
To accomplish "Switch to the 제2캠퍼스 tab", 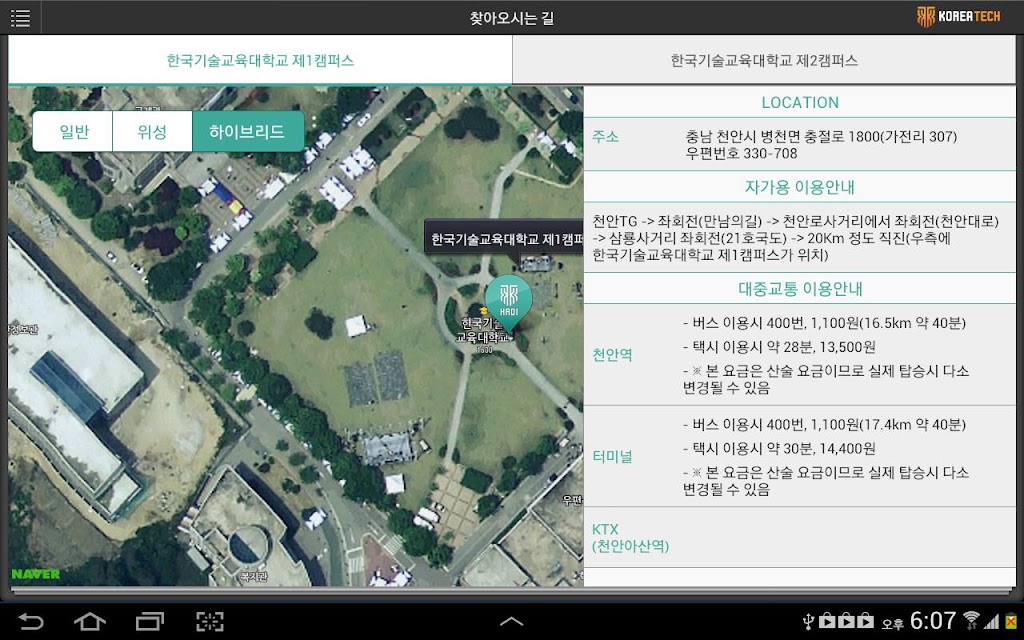I will [x=764, y=60].
